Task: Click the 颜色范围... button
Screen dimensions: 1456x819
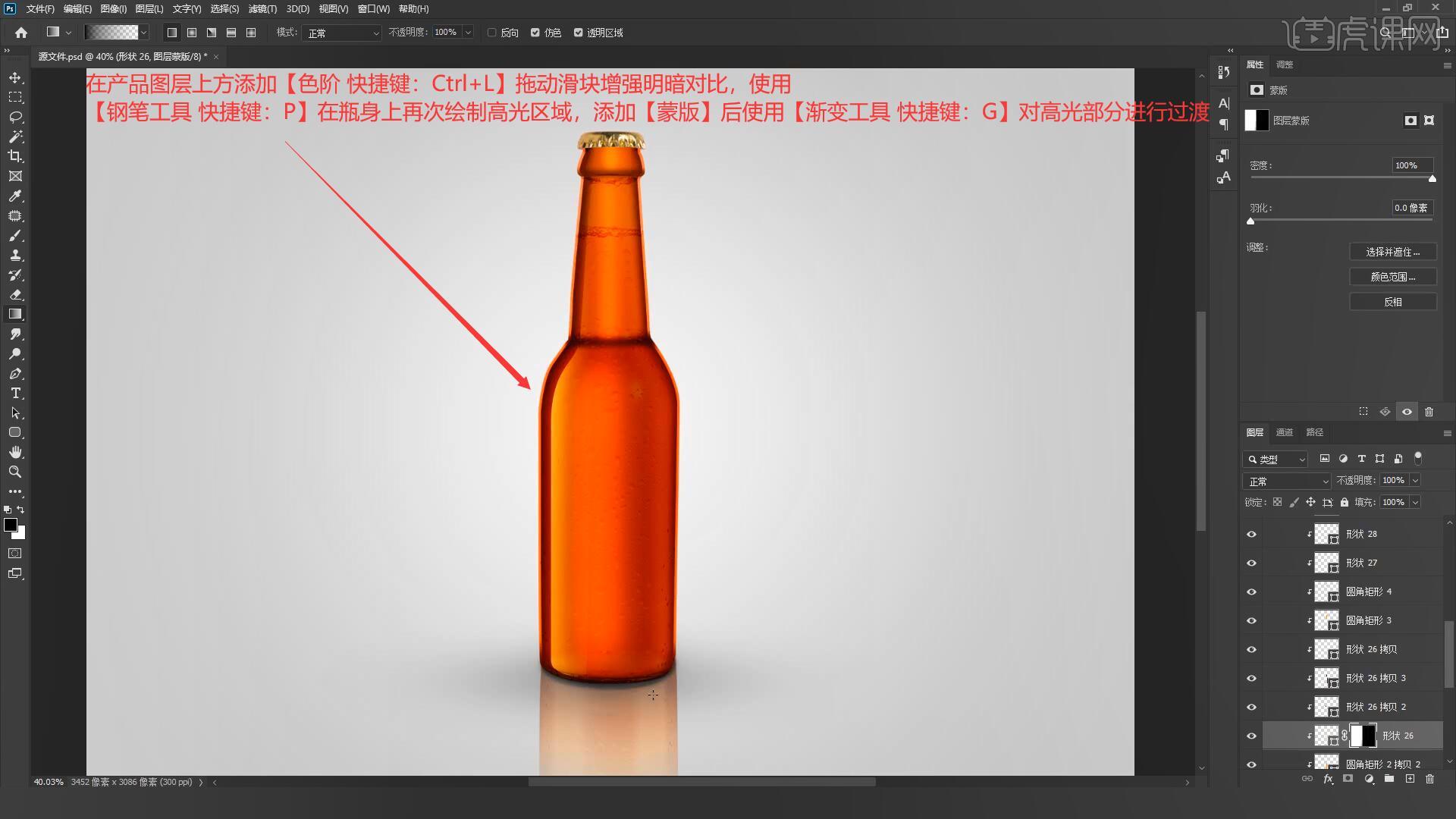Action: [x=1392, y=277]
